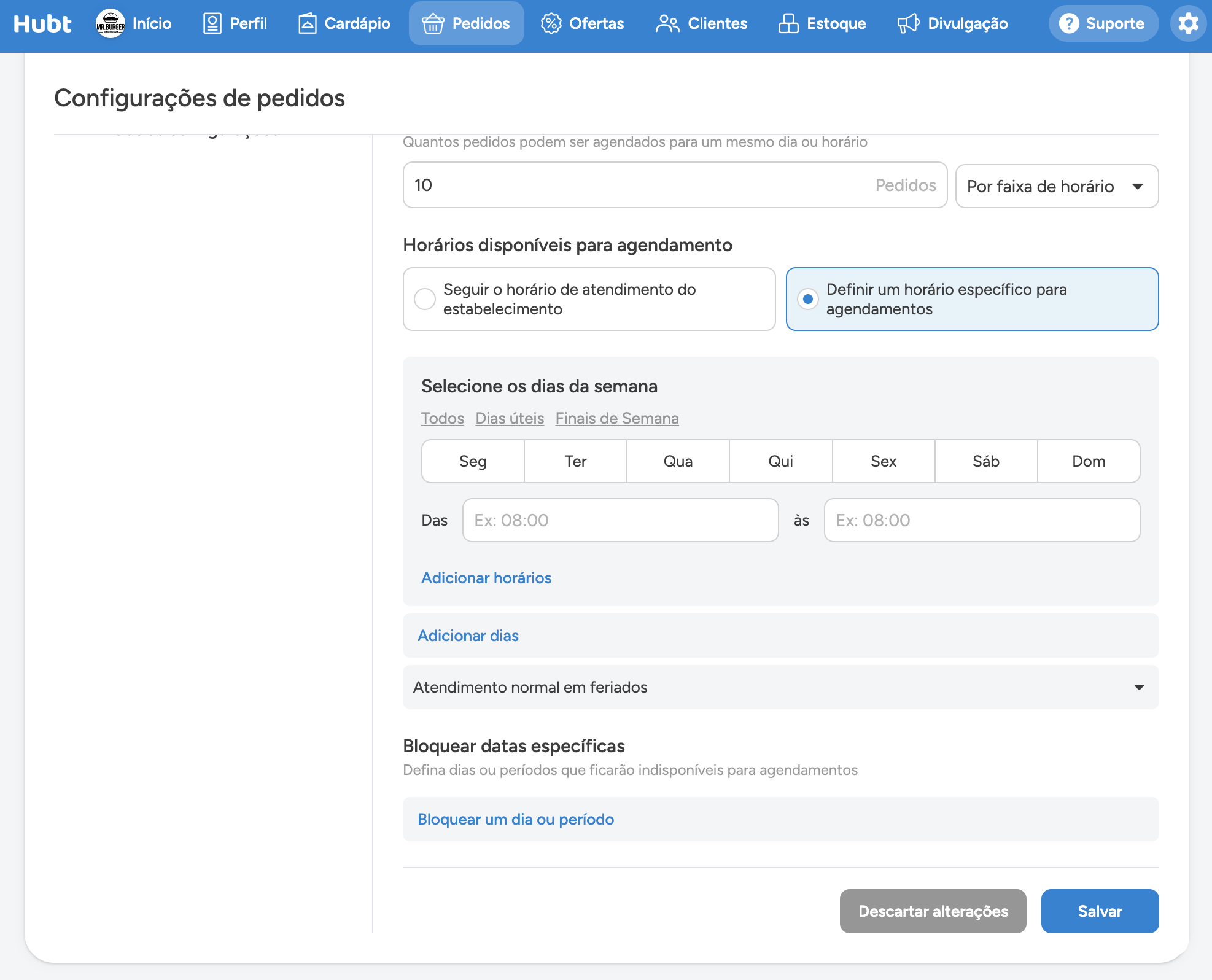Click 'Adicionar dias' link
The image size is (1212, 980).
click(x=468, y=636)
